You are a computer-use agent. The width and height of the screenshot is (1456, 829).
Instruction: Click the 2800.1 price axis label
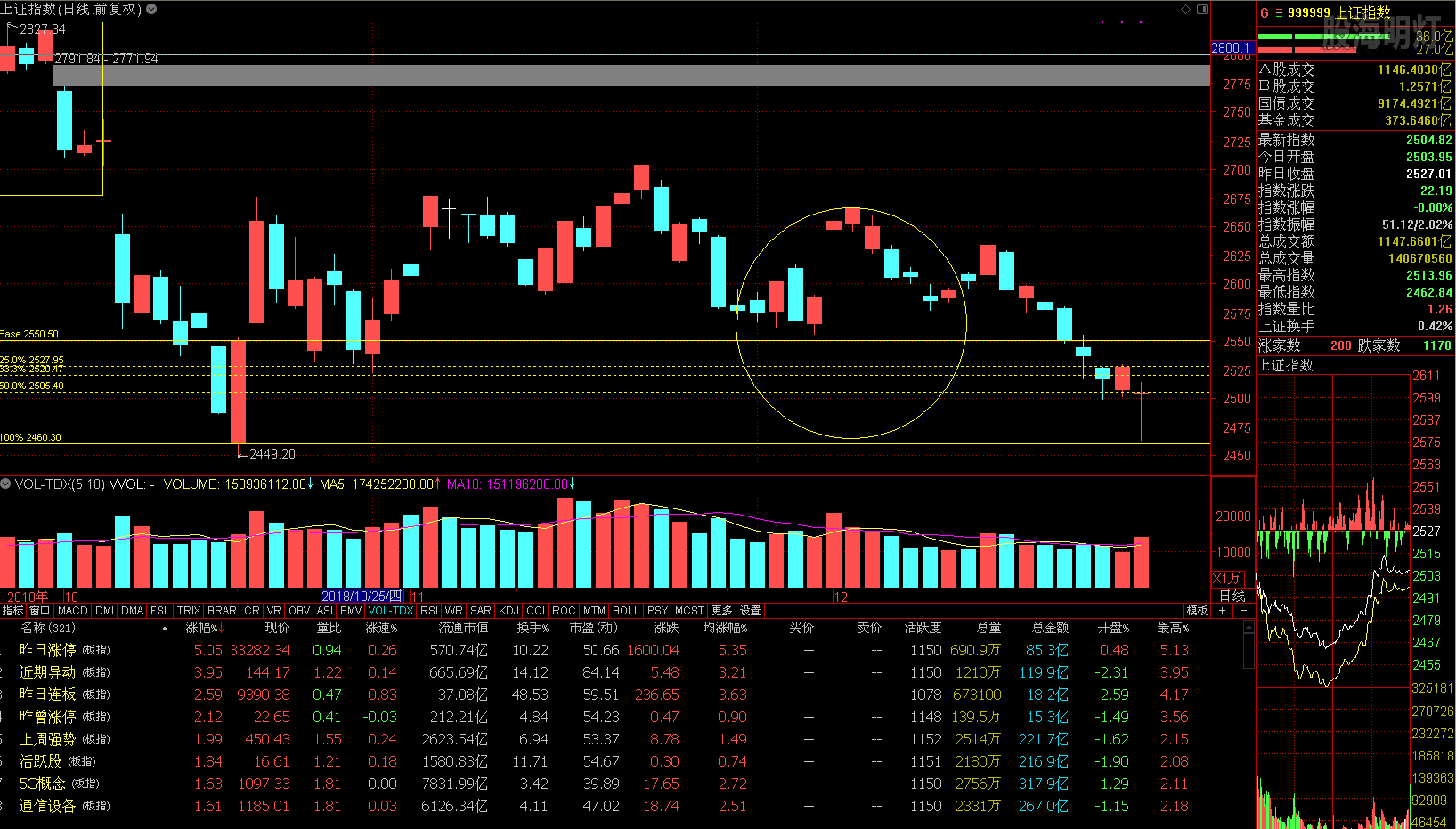click(1232, 48)
